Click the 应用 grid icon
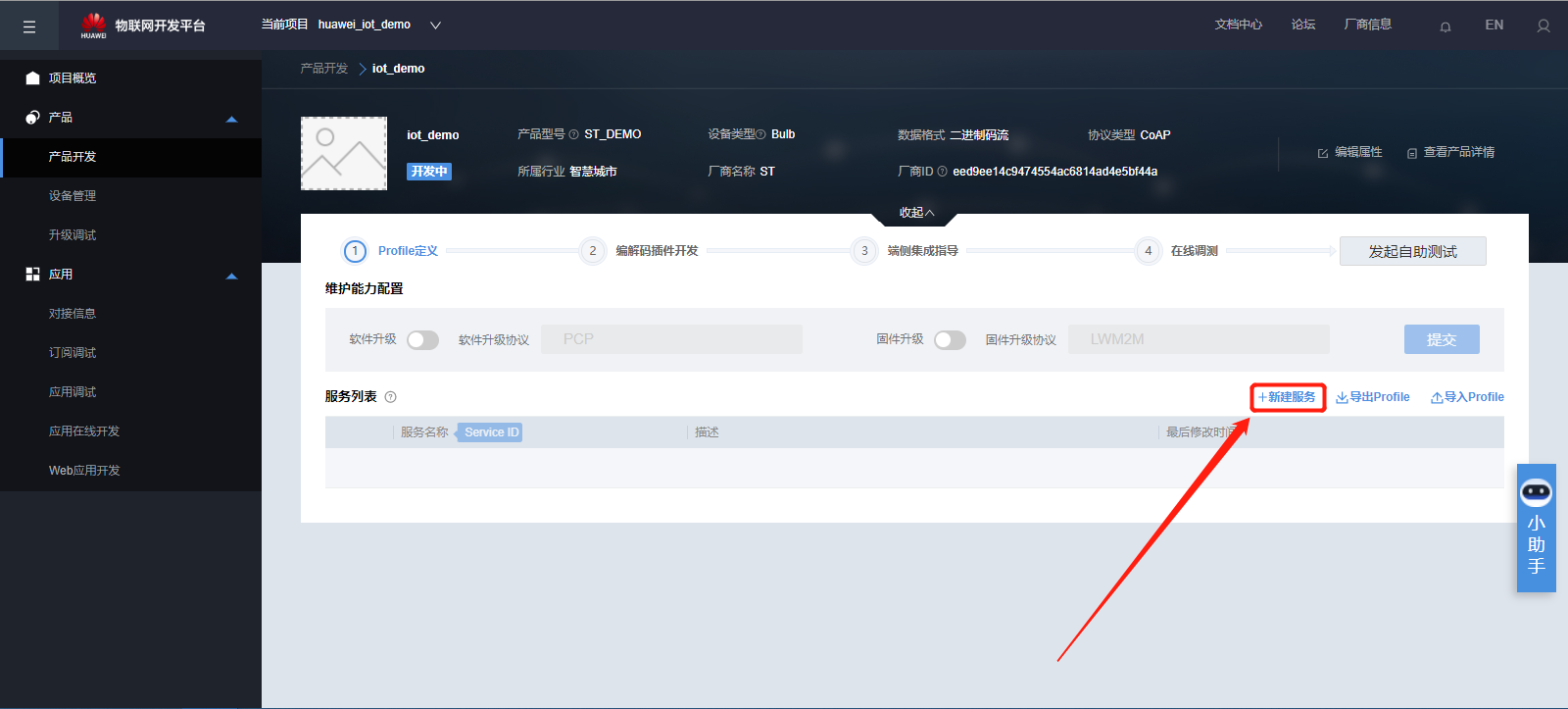The width and height of the screenshot is (1568, 709). pyautogui.click(x=32, y=275)
